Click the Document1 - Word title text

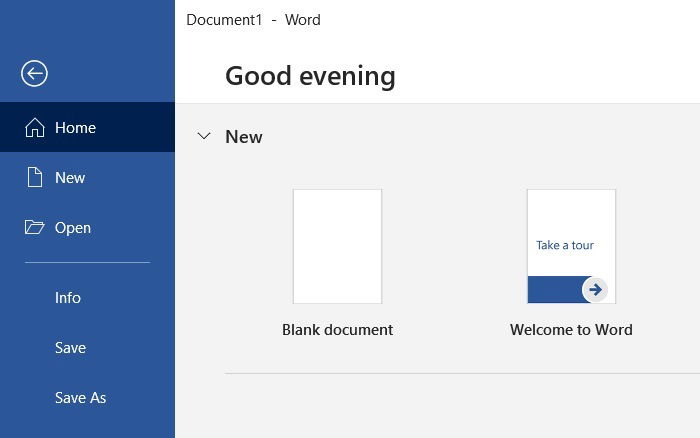pyautogui.click(x=253, y=20)
